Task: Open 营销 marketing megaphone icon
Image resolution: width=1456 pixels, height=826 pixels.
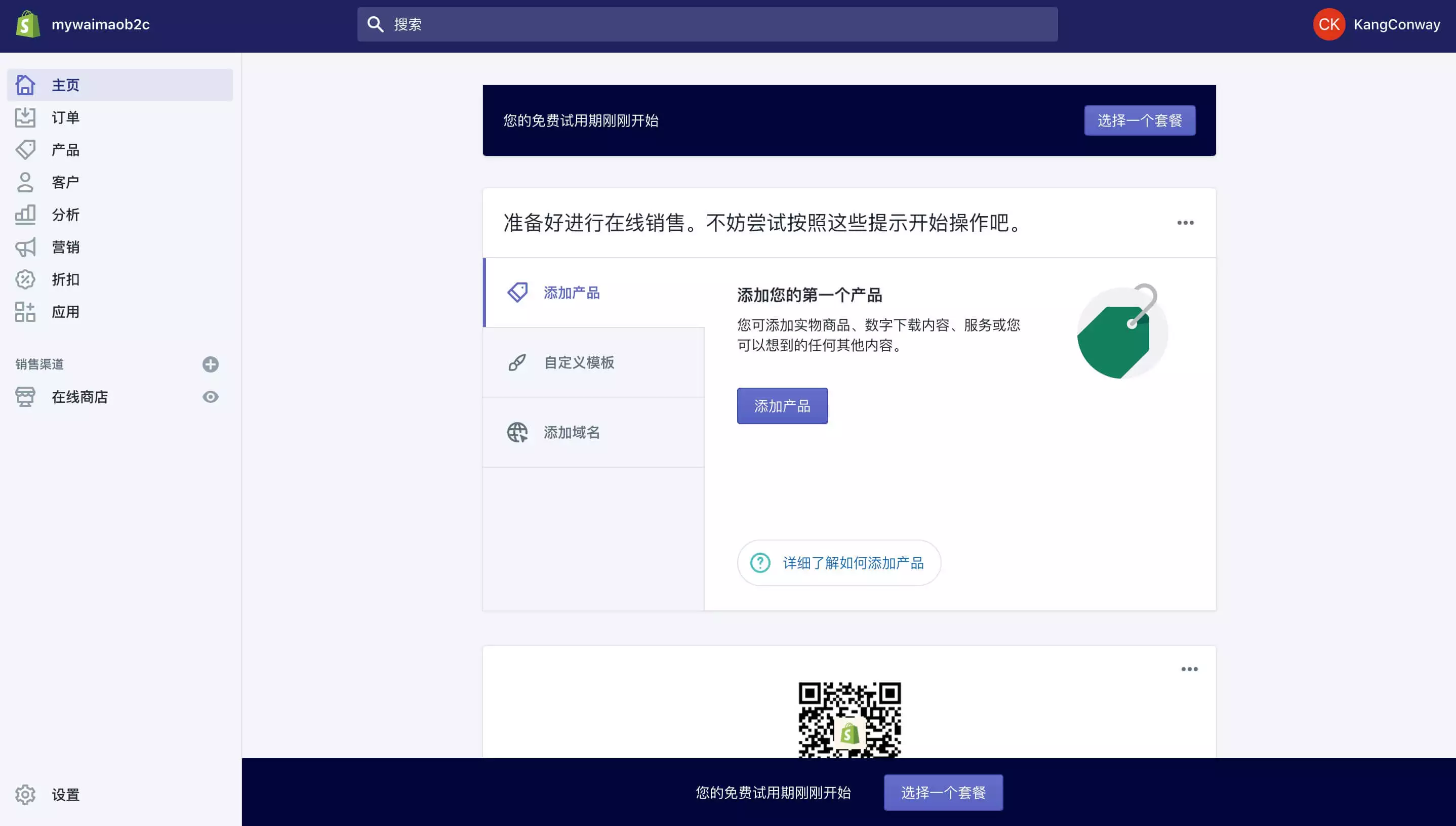Action: 25,247
